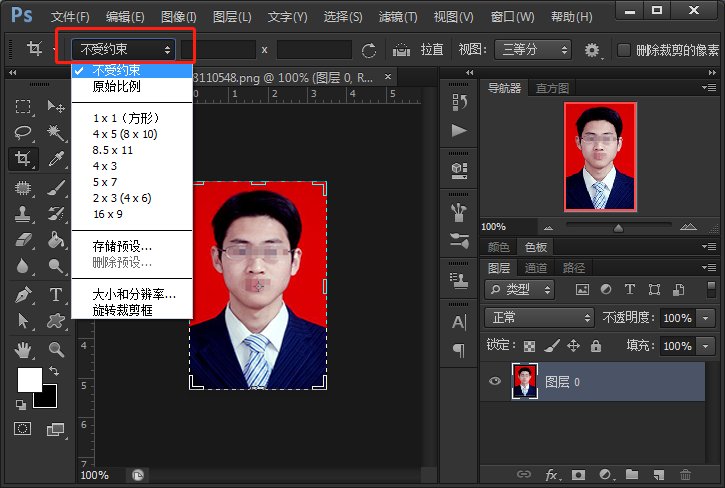Select the Magic Wand tool

coord(56,133)
